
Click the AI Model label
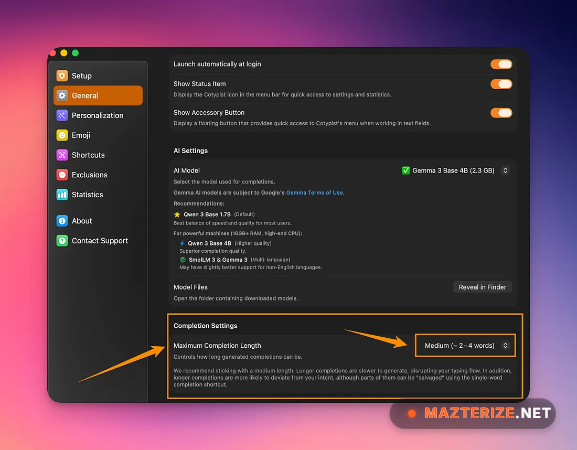[x=187, y=170]
